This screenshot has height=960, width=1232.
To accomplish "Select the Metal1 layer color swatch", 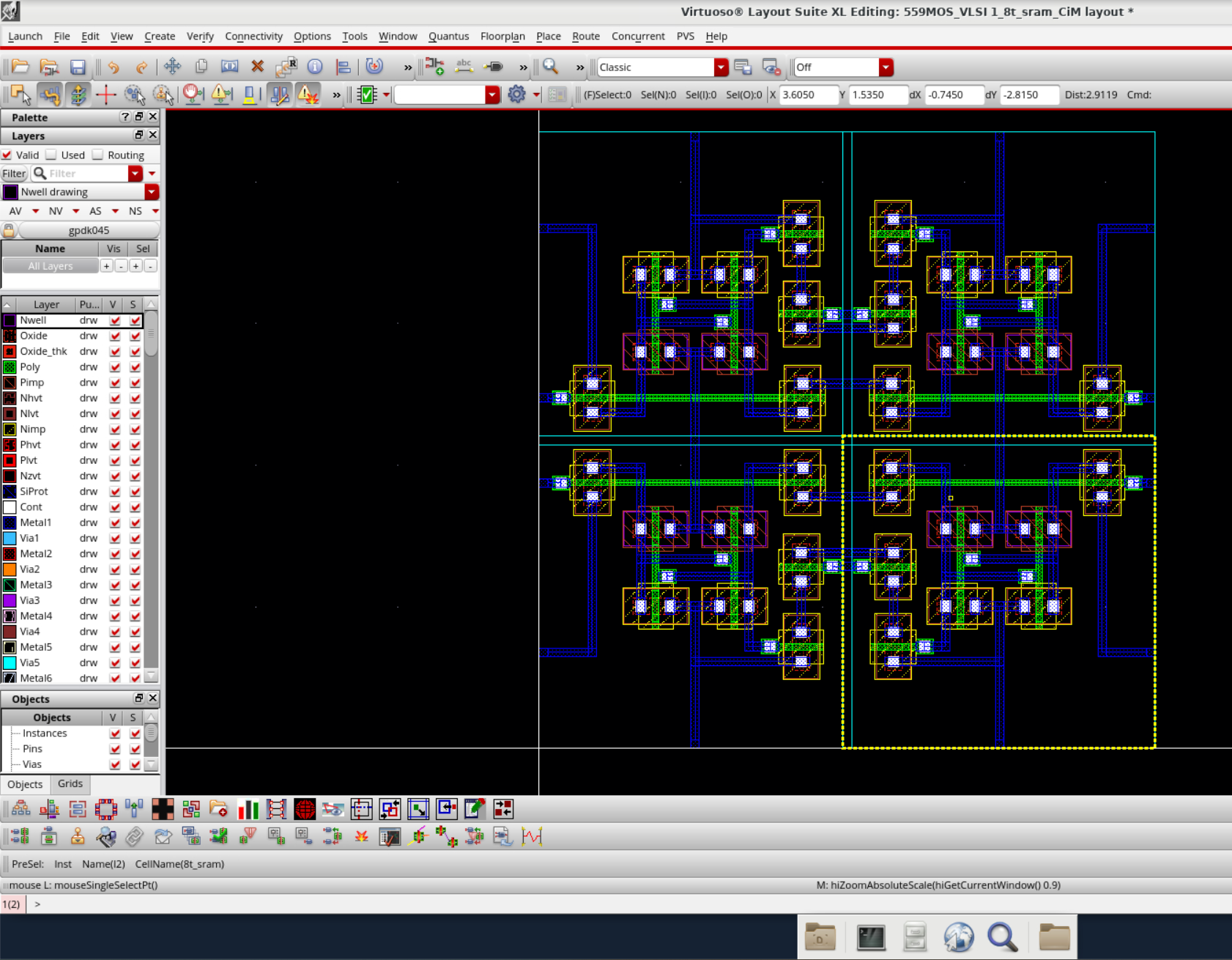I will point(10,523).
